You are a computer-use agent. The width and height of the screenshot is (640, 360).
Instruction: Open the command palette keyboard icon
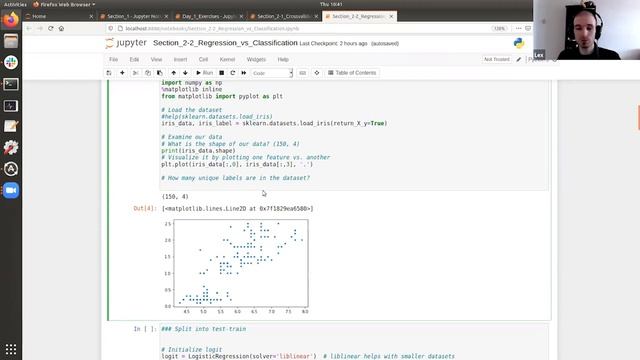pos(302,73)
